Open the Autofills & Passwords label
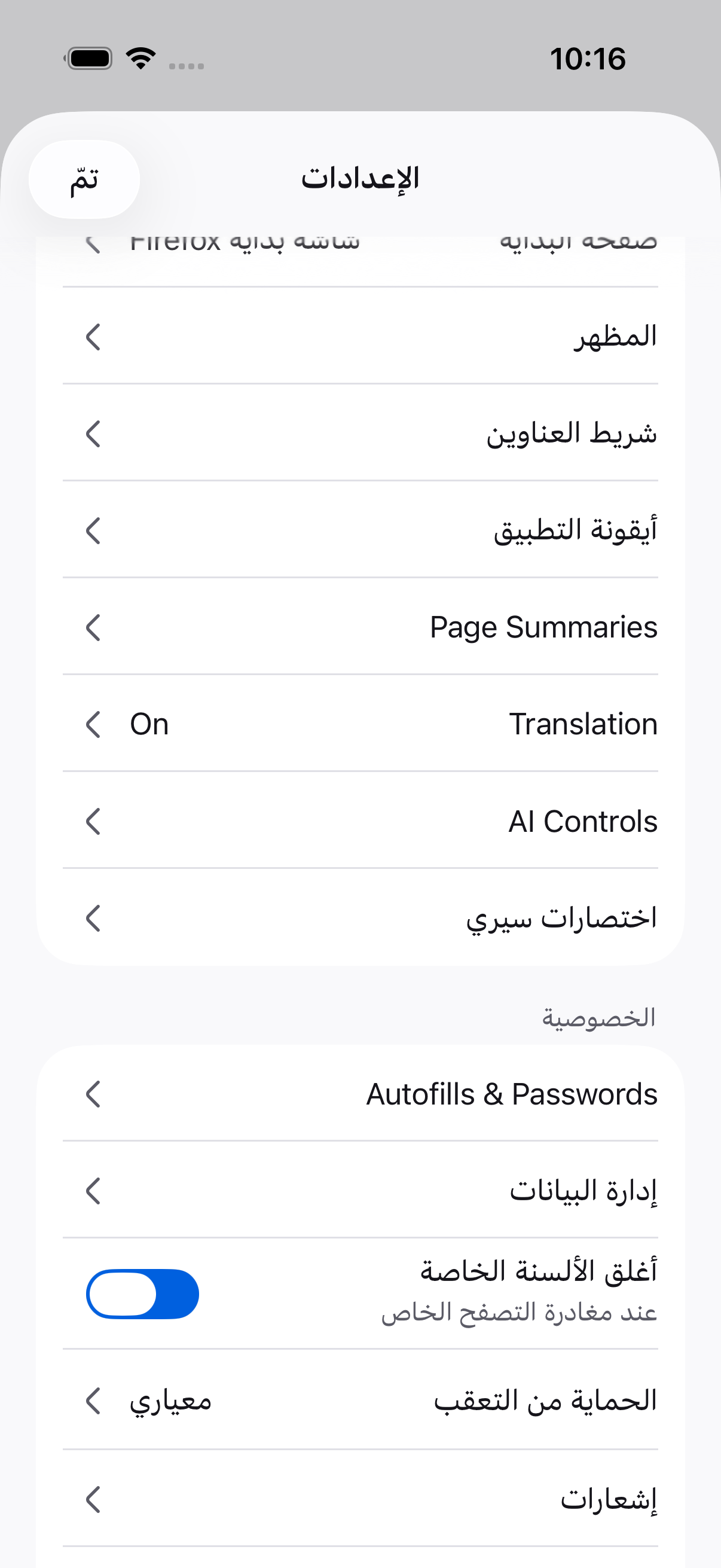Image resolution: width=721 pixels, height=1568 pixels. tap(512, 1094)
